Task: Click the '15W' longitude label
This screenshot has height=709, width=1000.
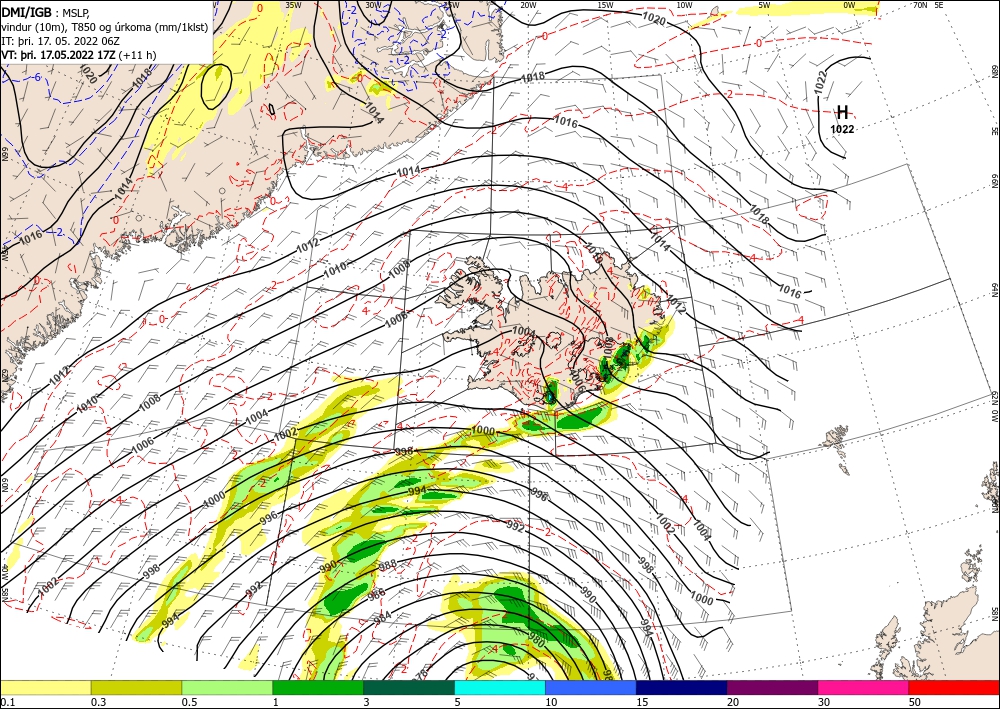Action: coord(605,5)
